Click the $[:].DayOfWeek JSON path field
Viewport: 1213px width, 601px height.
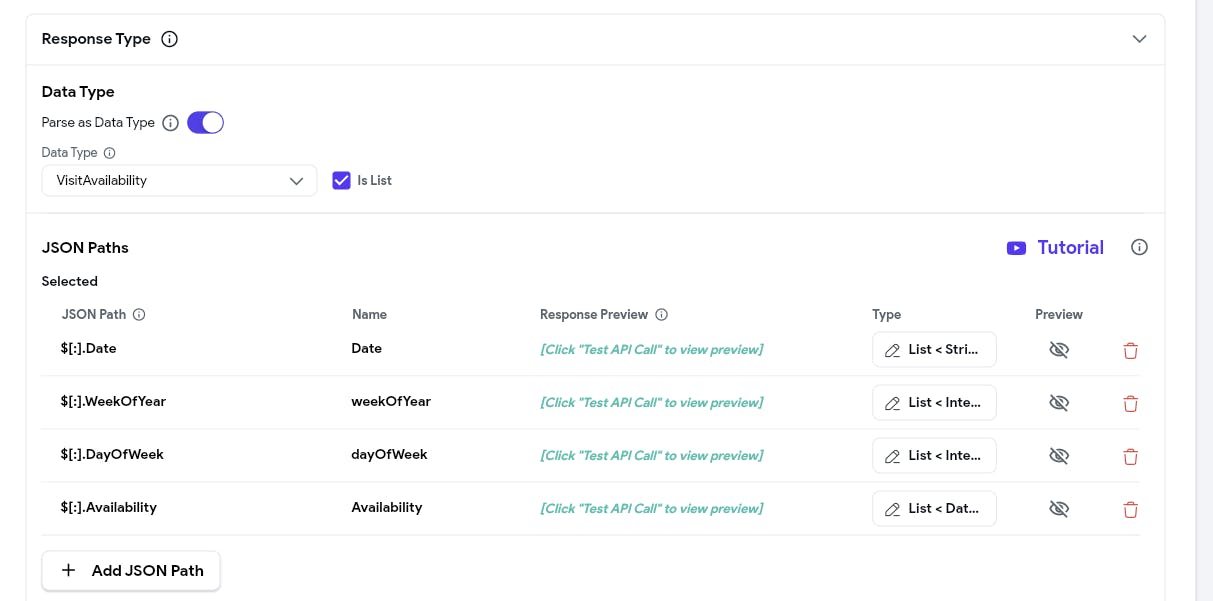coord(112,455)
